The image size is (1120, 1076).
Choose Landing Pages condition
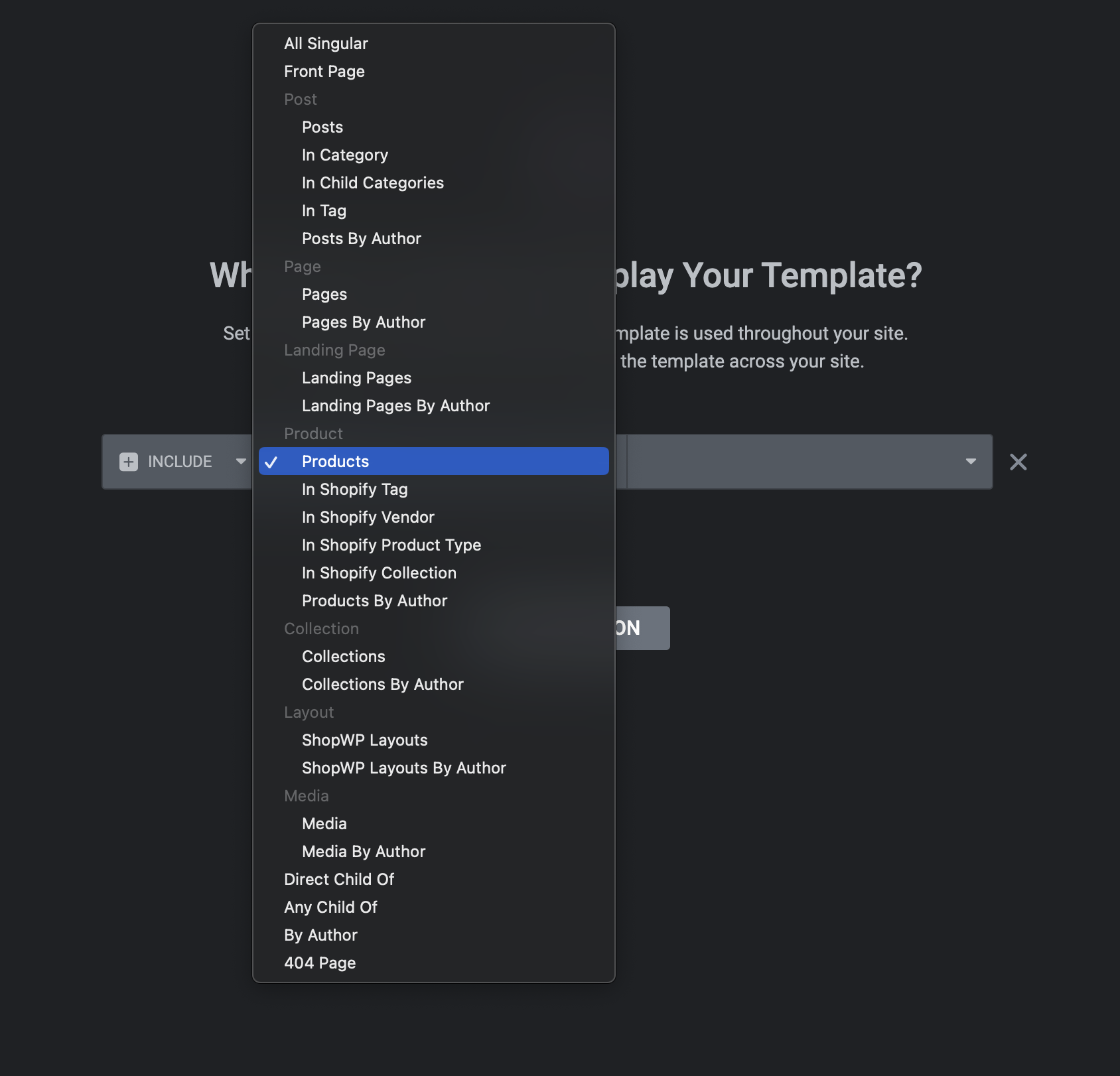356,377
